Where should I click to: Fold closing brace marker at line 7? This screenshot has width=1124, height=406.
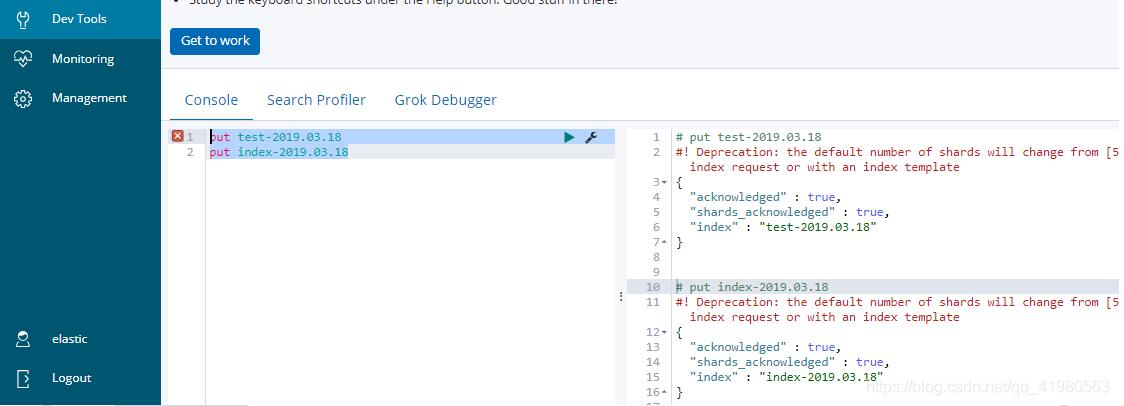coord(663,242)
